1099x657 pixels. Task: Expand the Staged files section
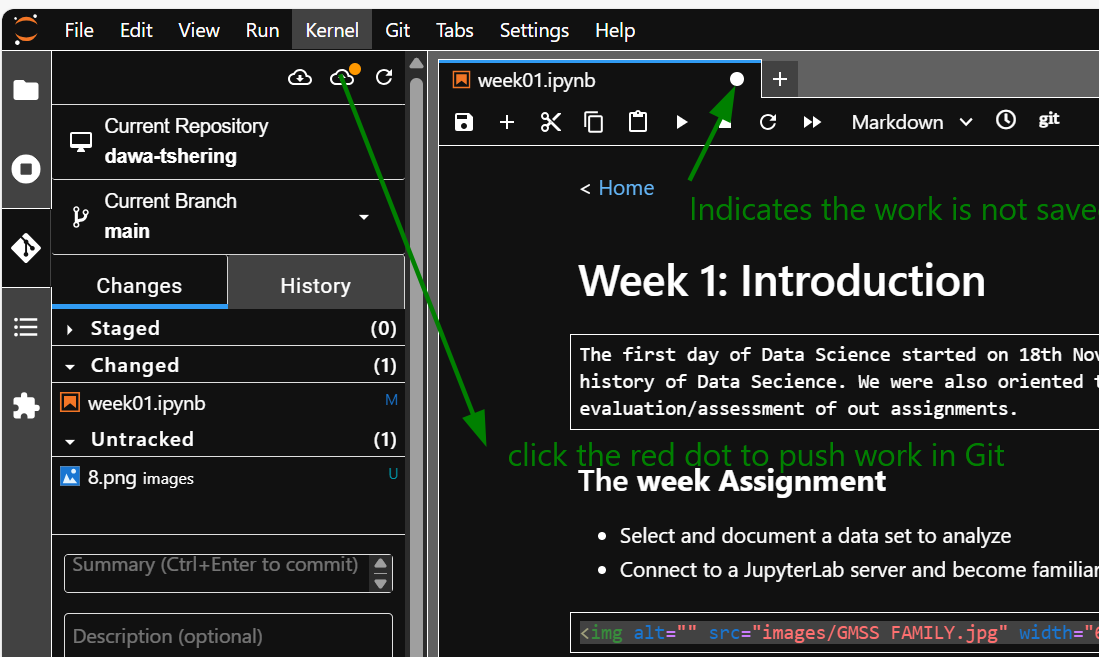pyautogui.click(x=70, y=329)
